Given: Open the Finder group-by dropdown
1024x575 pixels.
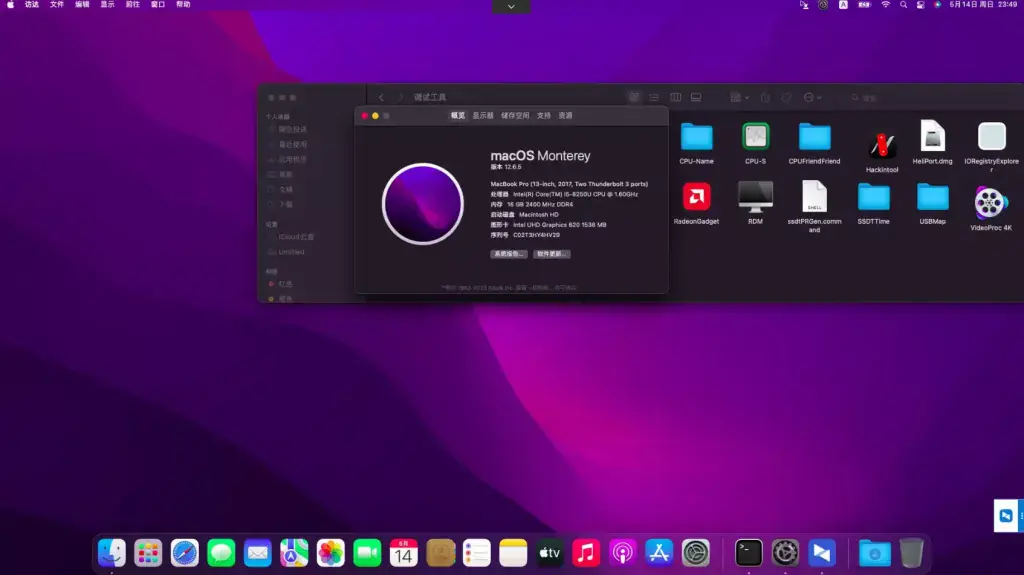Looking at the screenshot, I should tap(739, 97).
